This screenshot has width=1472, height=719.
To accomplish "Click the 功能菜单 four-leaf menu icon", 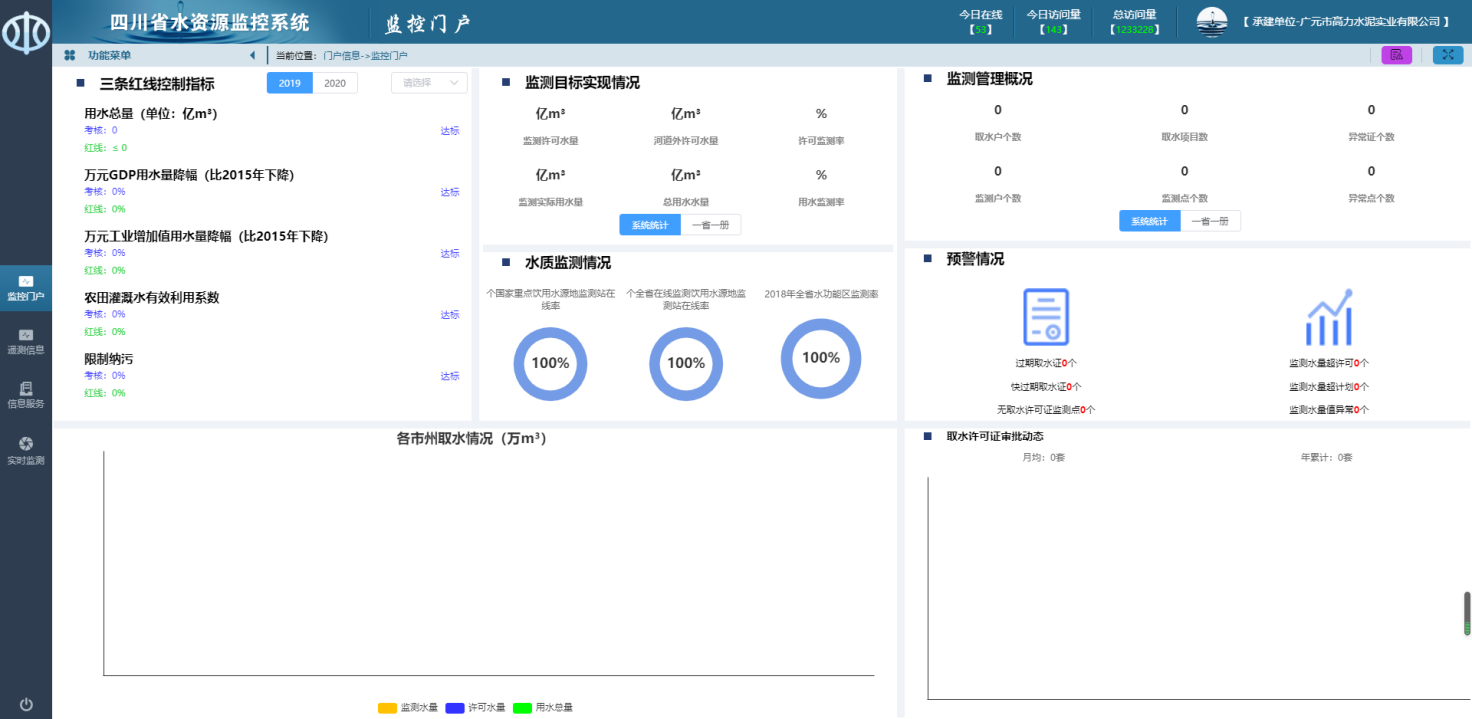I will (69, 56).
